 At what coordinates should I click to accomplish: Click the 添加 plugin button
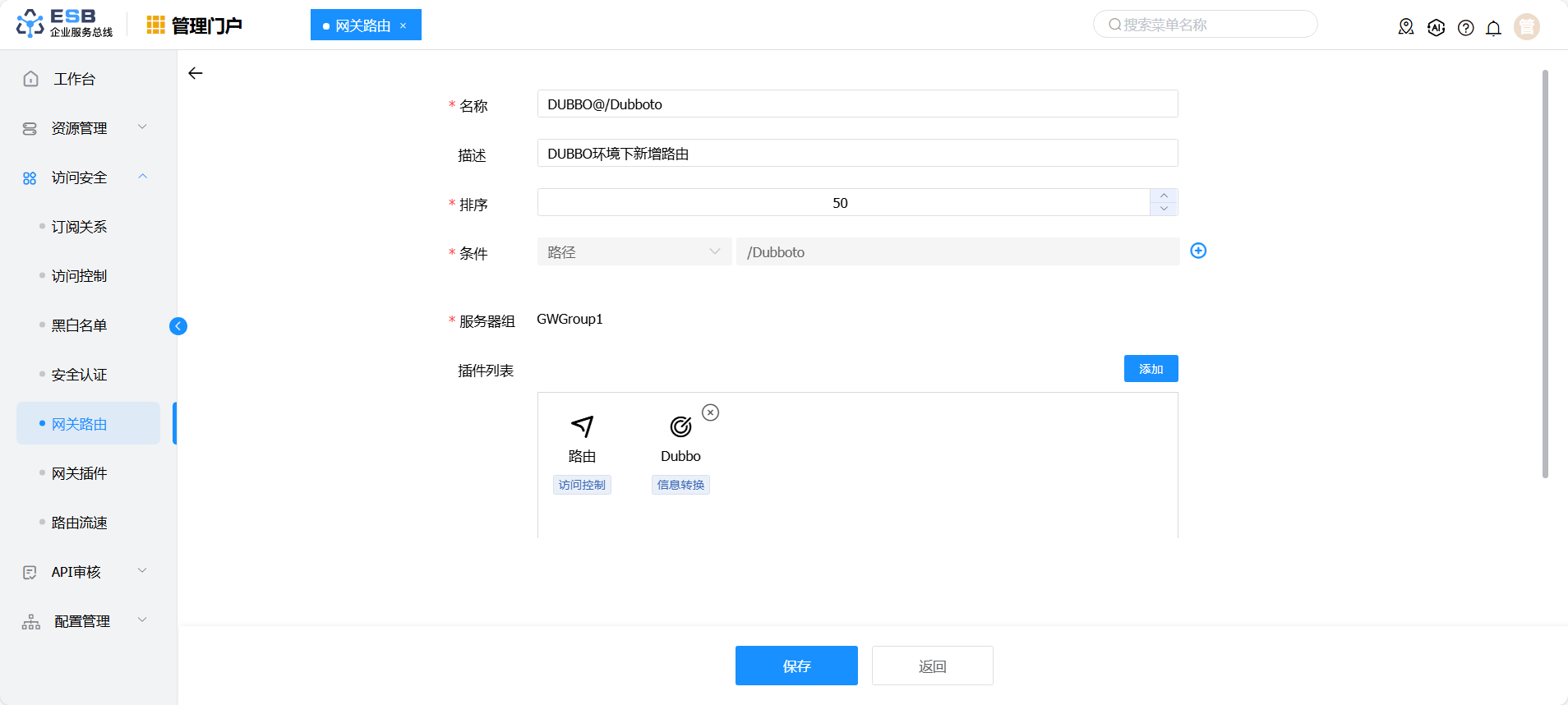coord(1151,369)
